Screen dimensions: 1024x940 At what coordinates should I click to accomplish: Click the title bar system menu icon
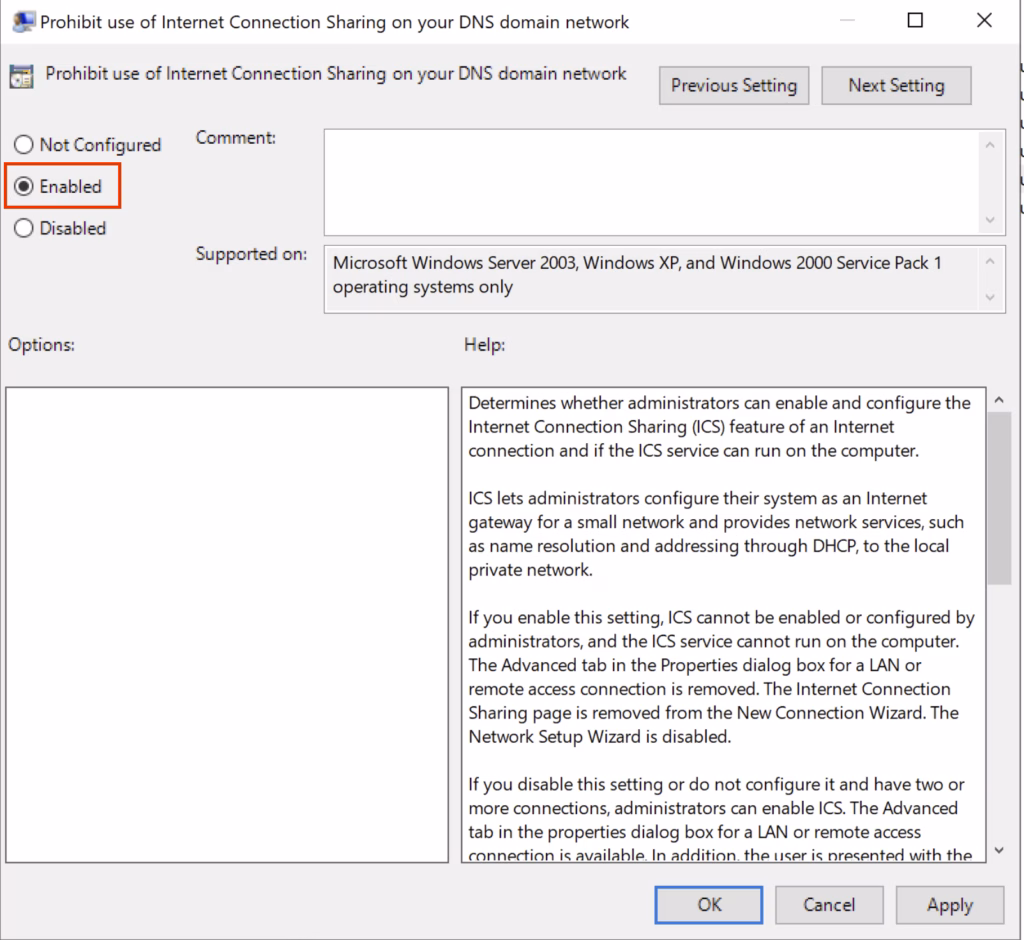coord(20,21)
